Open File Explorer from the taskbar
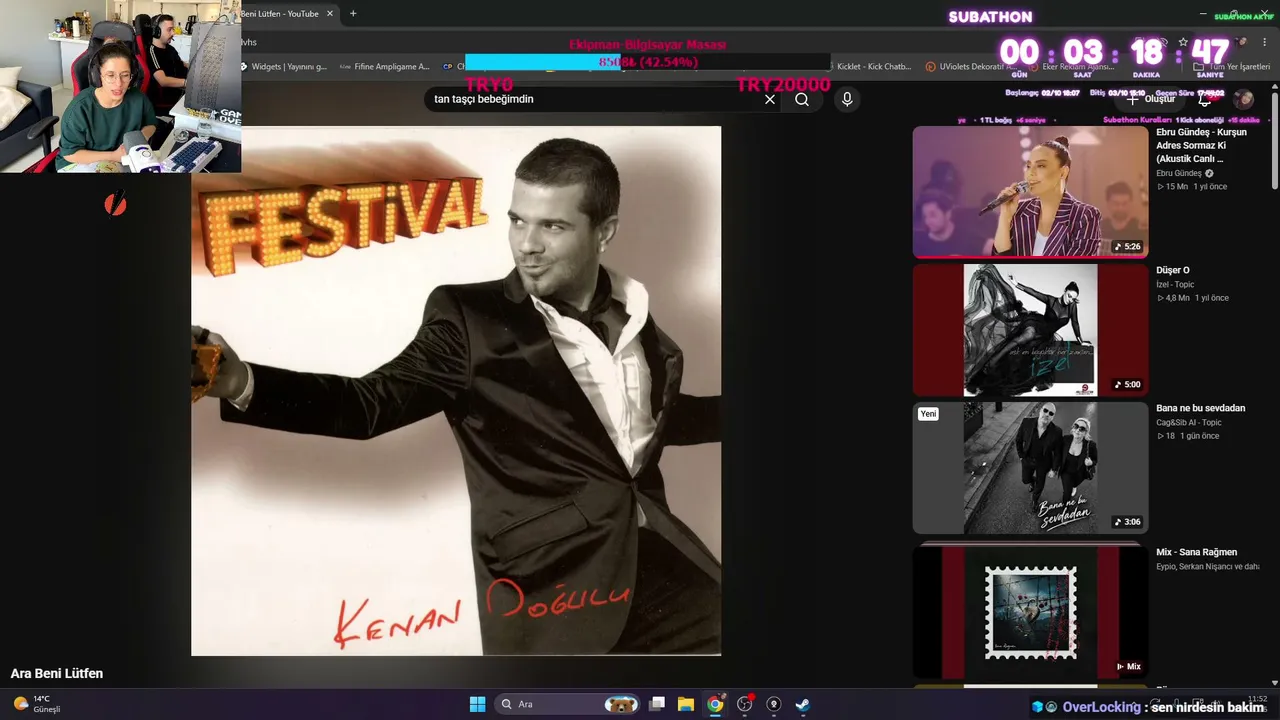Viewport: 1280px width, 720px height. (x=686, y=704)
